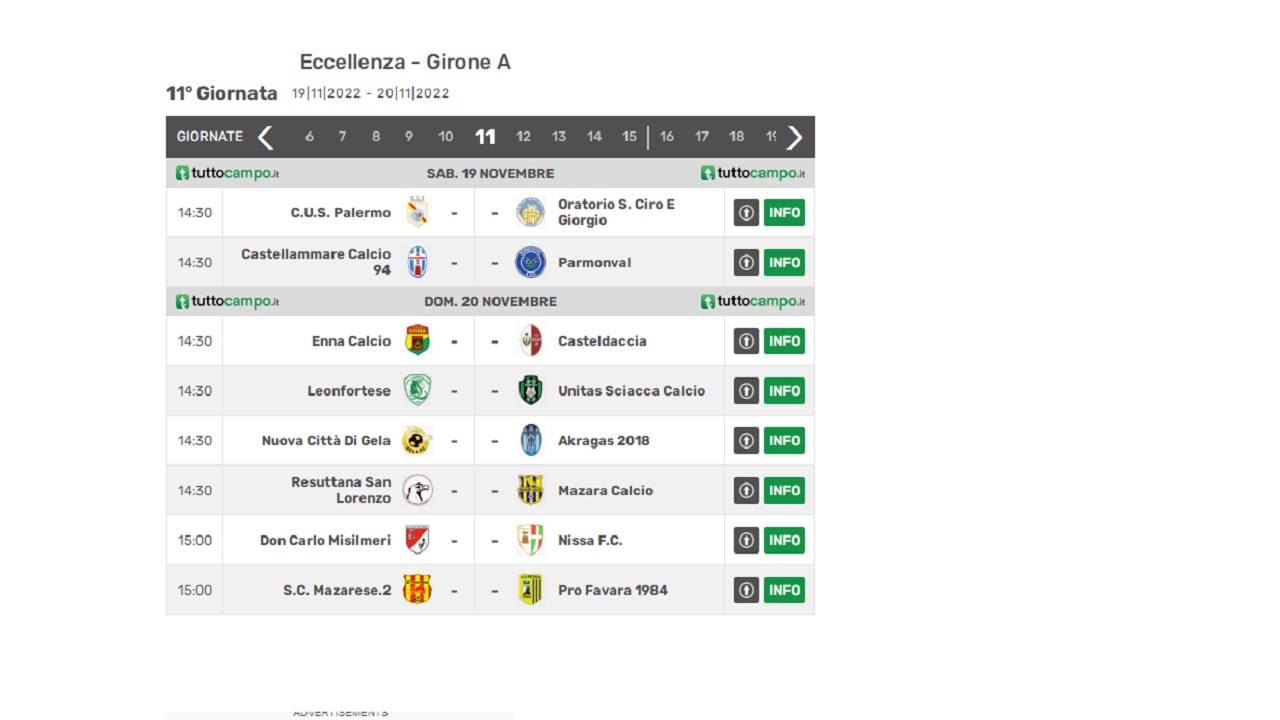Screen dimensions: 1280x720
Task: Click the Pro Favara 1984 crest
Action: pyautogui.click(x=530, y=590)
